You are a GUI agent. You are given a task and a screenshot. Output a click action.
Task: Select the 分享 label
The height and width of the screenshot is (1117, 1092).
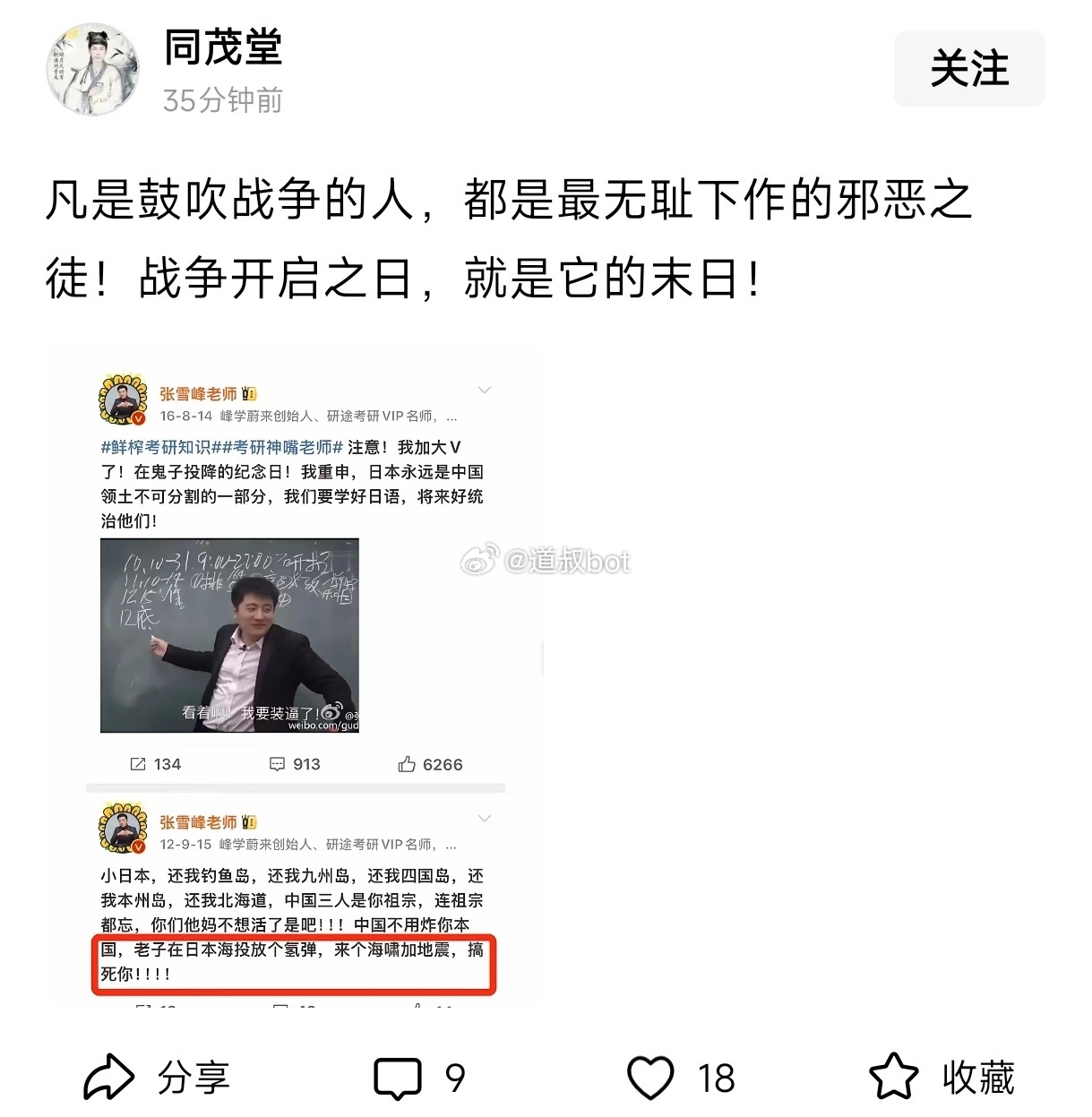(x=193, y=1078)
